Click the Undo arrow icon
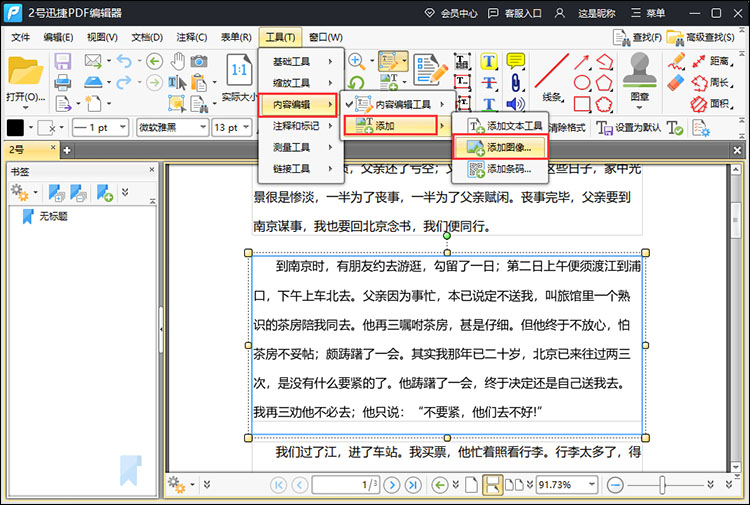750x505 pixels. click(124, 61)
